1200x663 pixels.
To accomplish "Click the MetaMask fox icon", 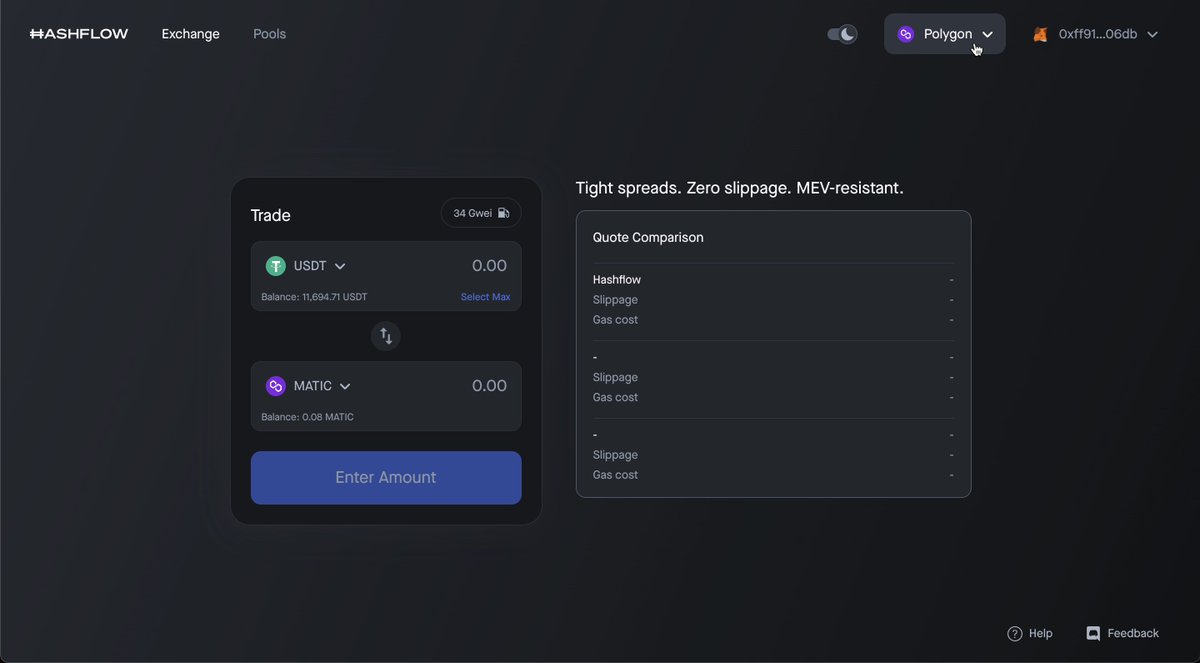I will click(x=1040, y=34).
